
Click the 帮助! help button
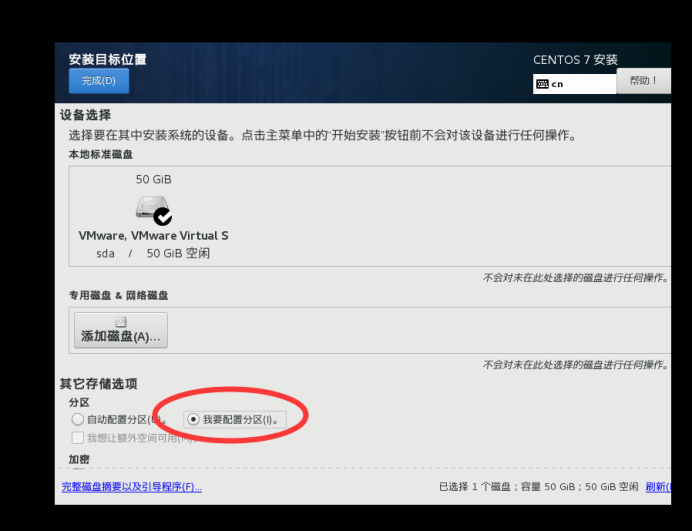(x=643, y=81)
